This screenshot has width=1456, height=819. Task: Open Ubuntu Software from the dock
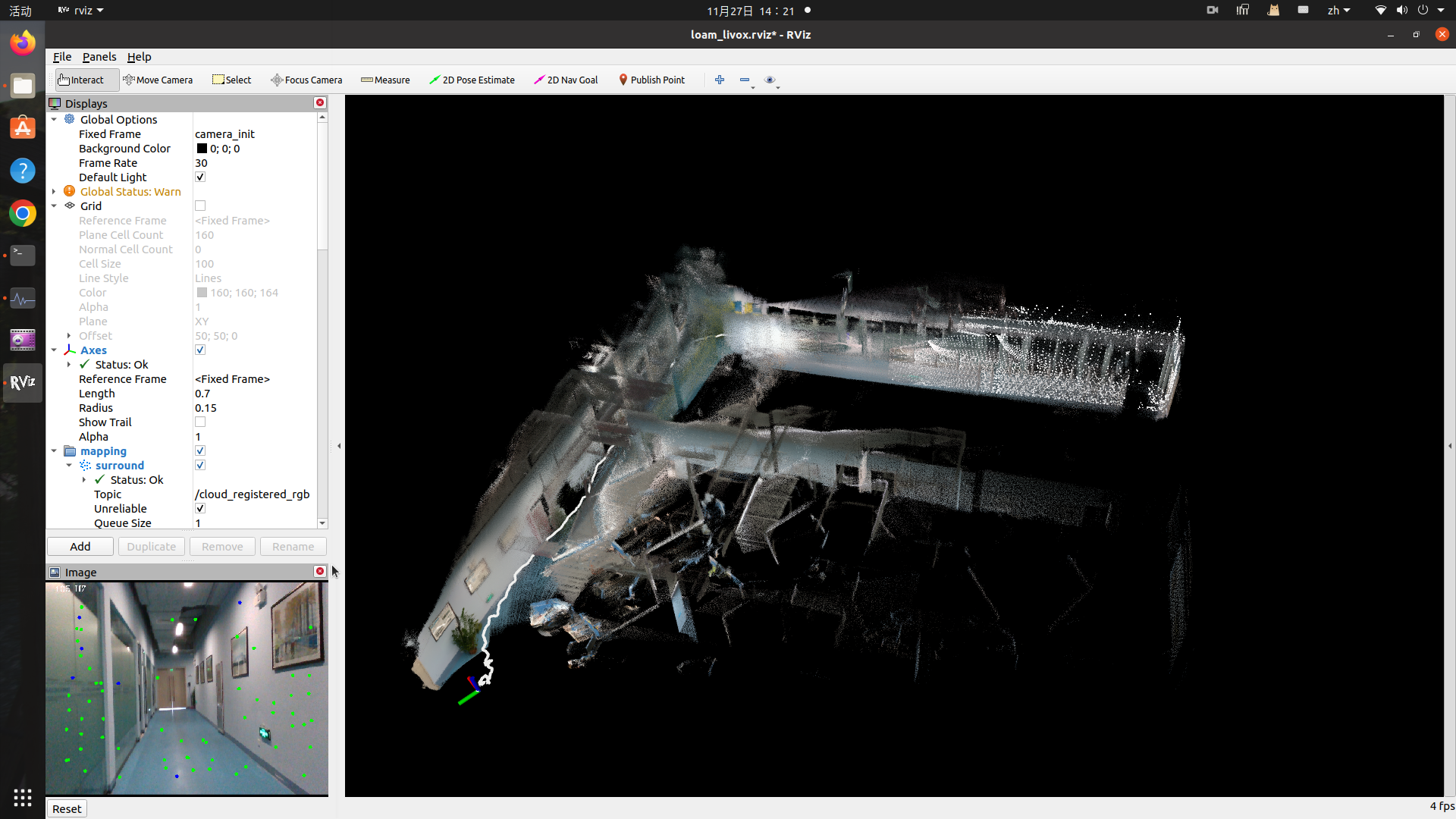point(23,128)
